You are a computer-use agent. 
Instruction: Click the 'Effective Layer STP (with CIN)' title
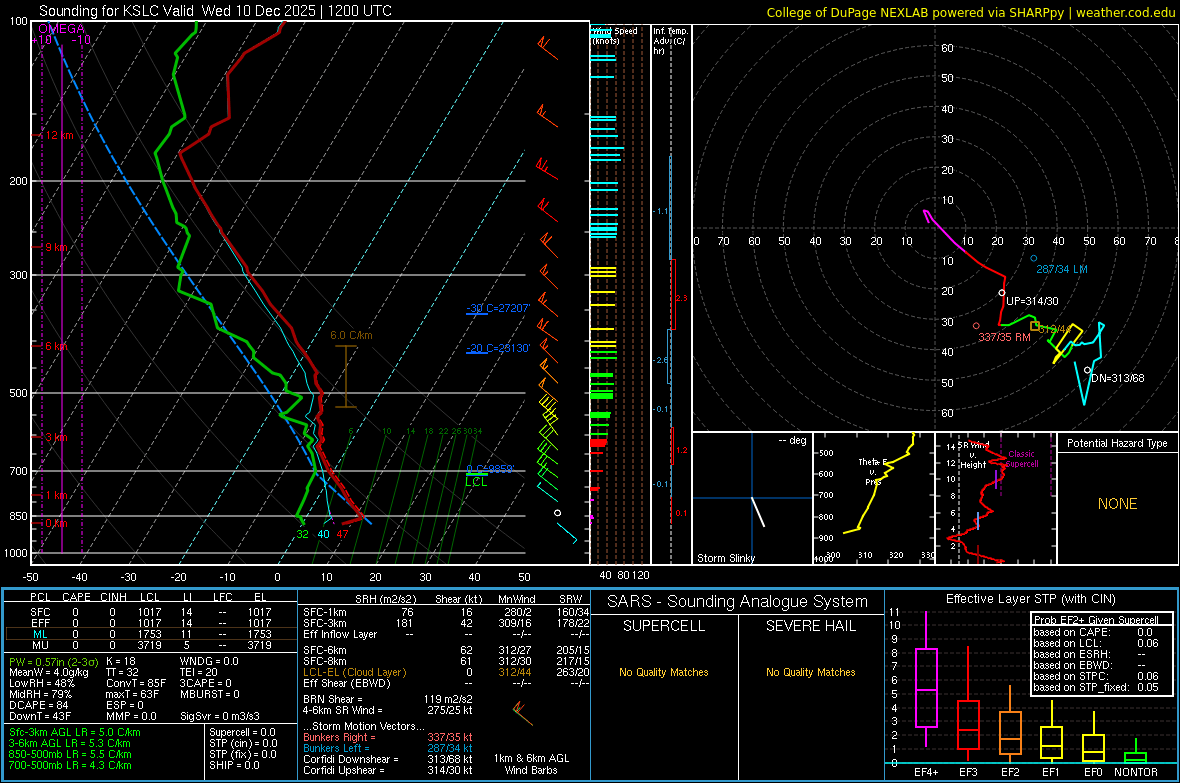tap(1030, 599)
